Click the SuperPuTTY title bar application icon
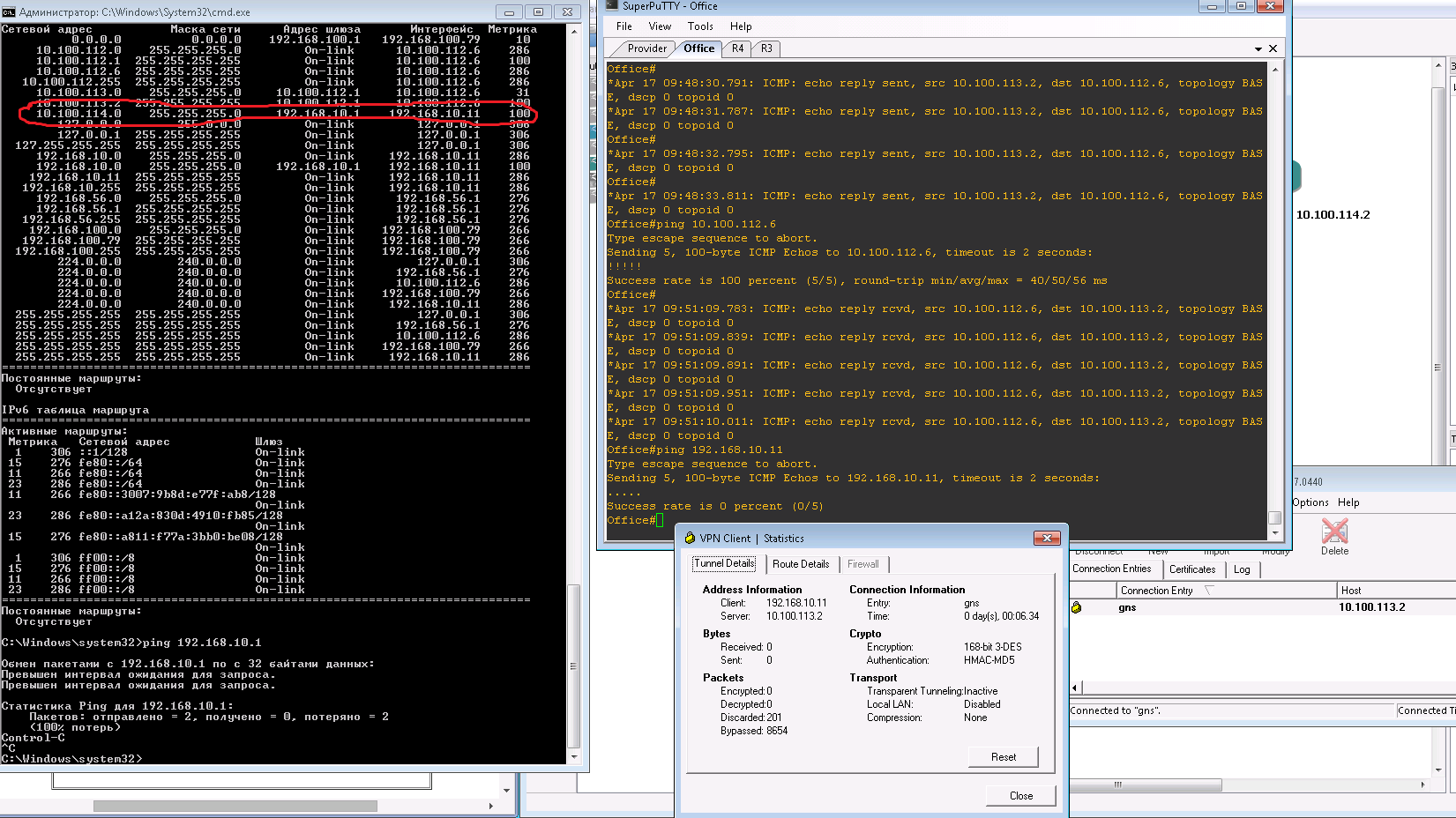Screen dimensions: 1456x818 pos(613,6)
